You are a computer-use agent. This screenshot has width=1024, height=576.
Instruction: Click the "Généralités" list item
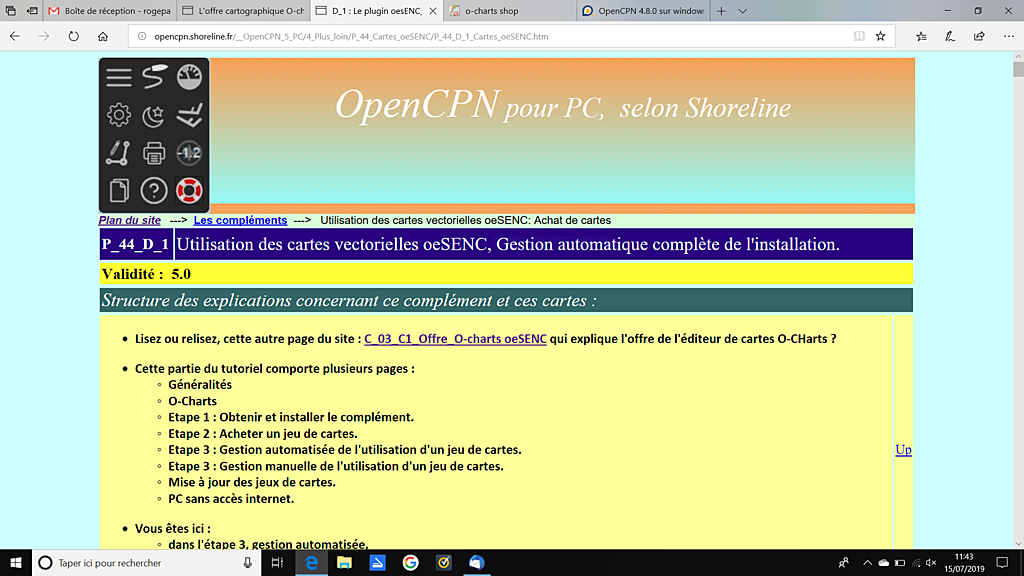pos(200,385)
